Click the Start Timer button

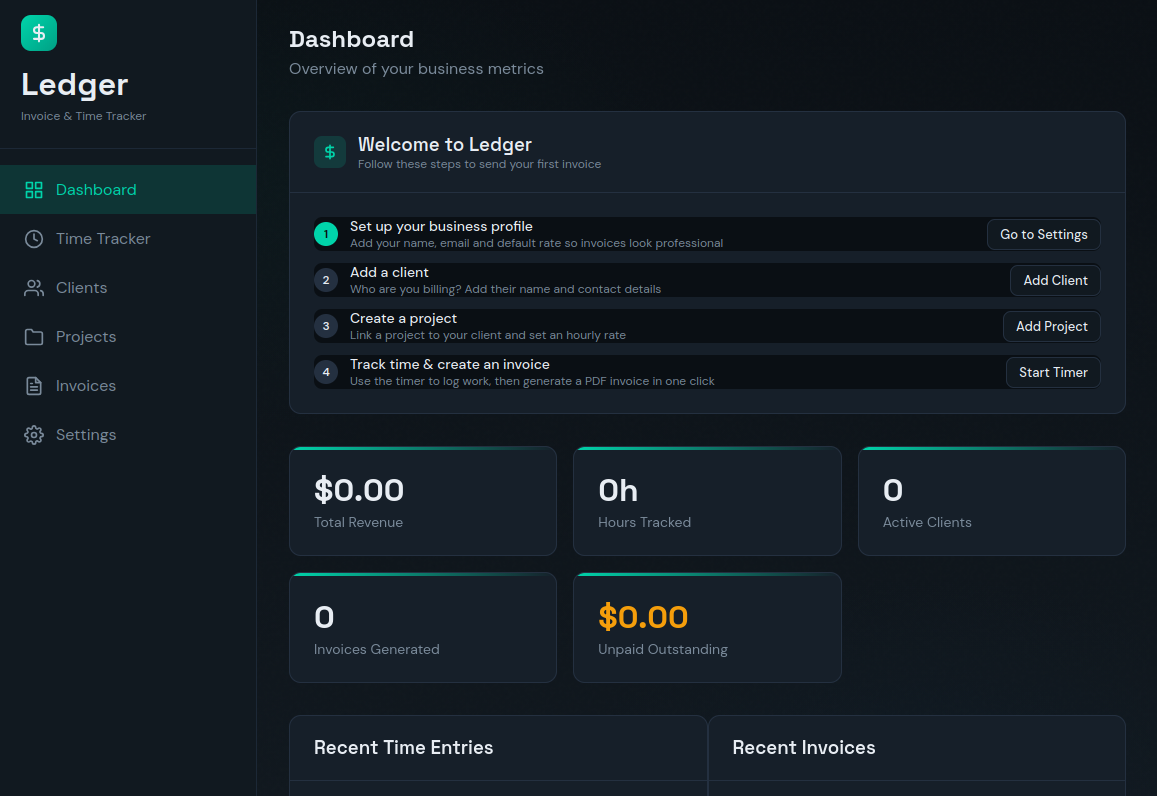click(x=1053, y=372)
